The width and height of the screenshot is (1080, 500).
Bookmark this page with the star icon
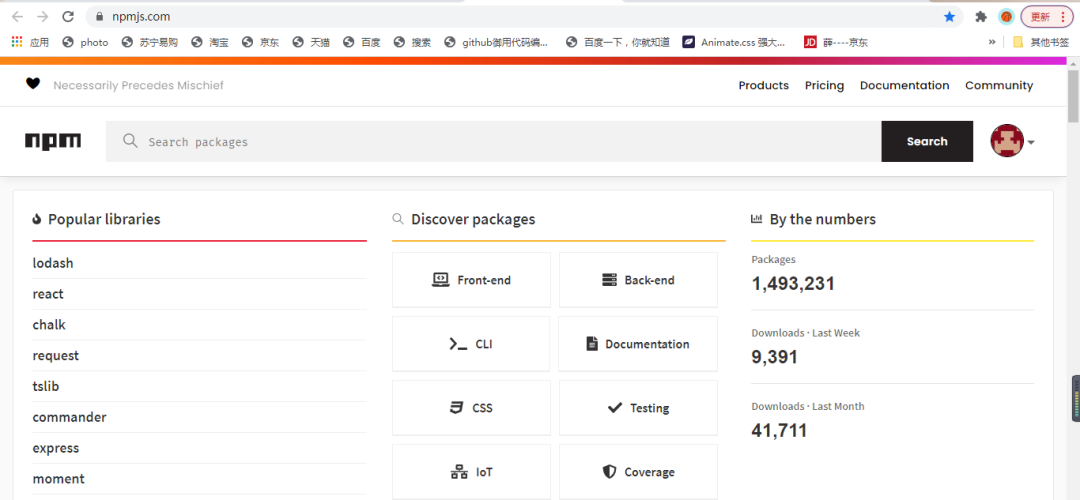coord(949,17)
